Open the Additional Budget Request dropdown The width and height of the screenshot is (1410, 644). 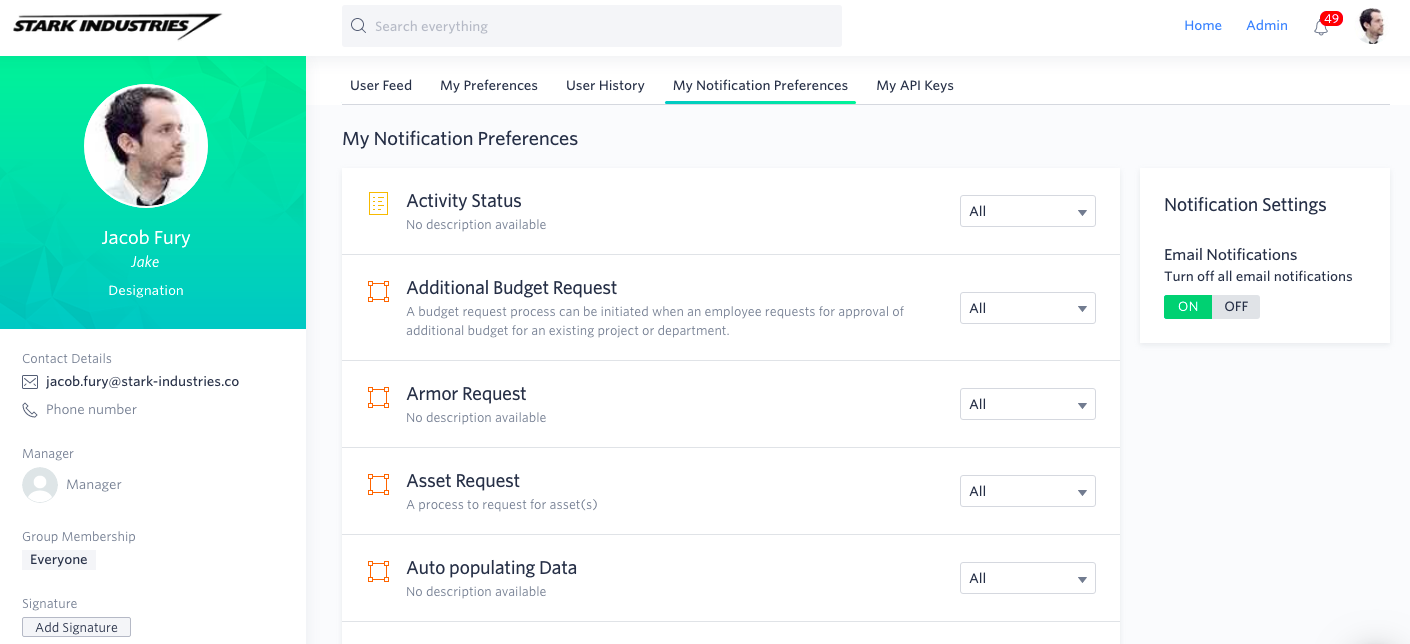point(1028,308)
